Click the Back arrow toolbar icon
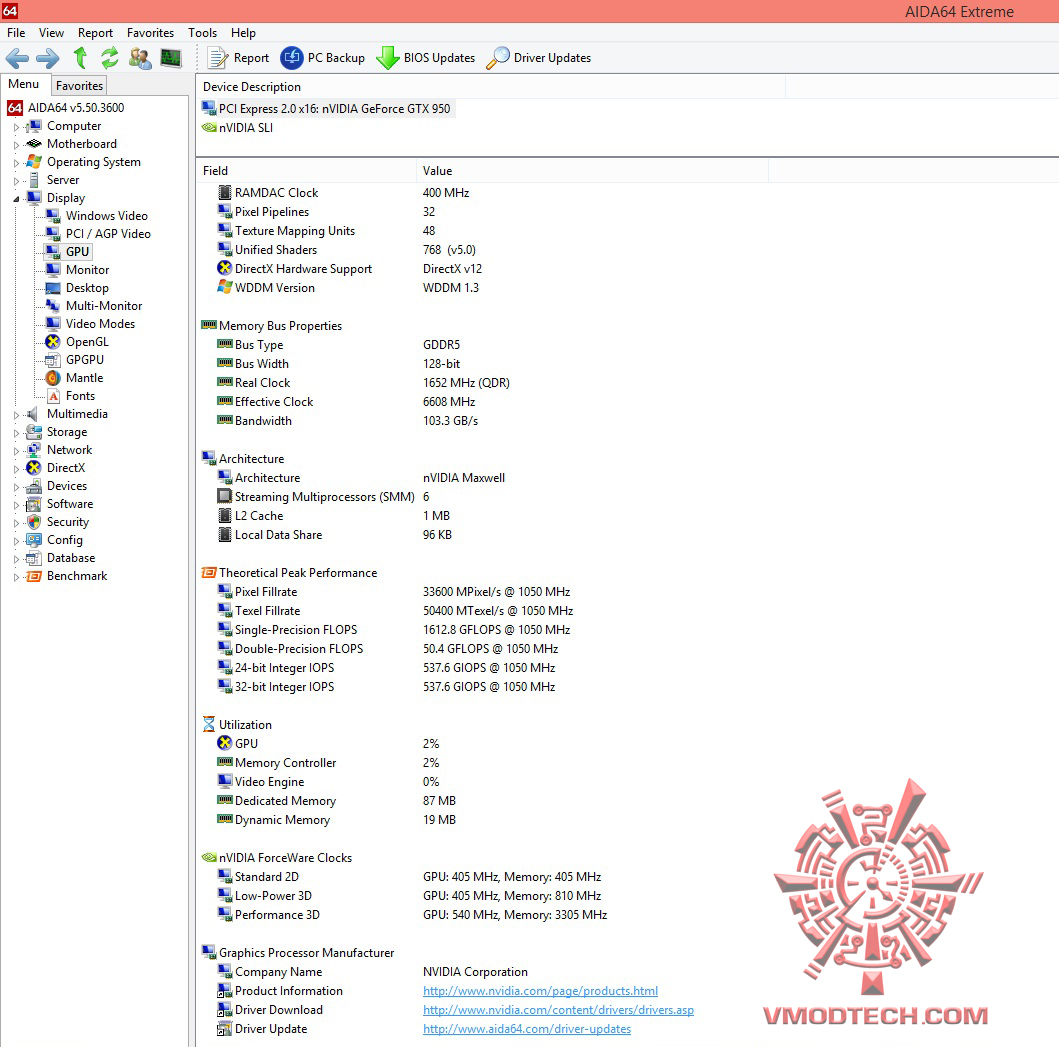This screenshot has height=1047, width=1059. [18, 58]
